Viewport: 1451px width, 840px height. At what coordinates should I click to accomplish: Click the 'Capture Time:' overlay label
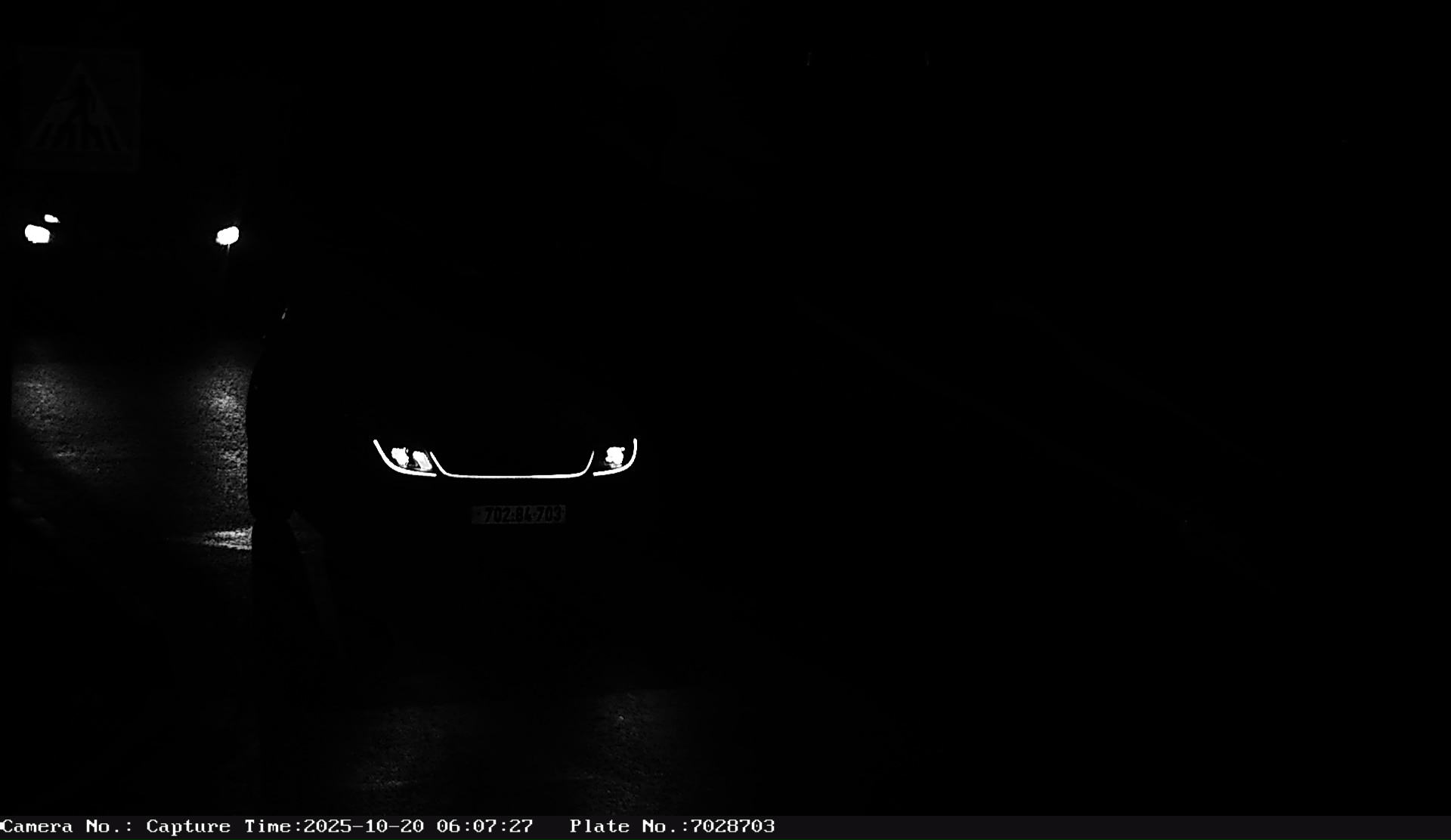pos(224,826)
